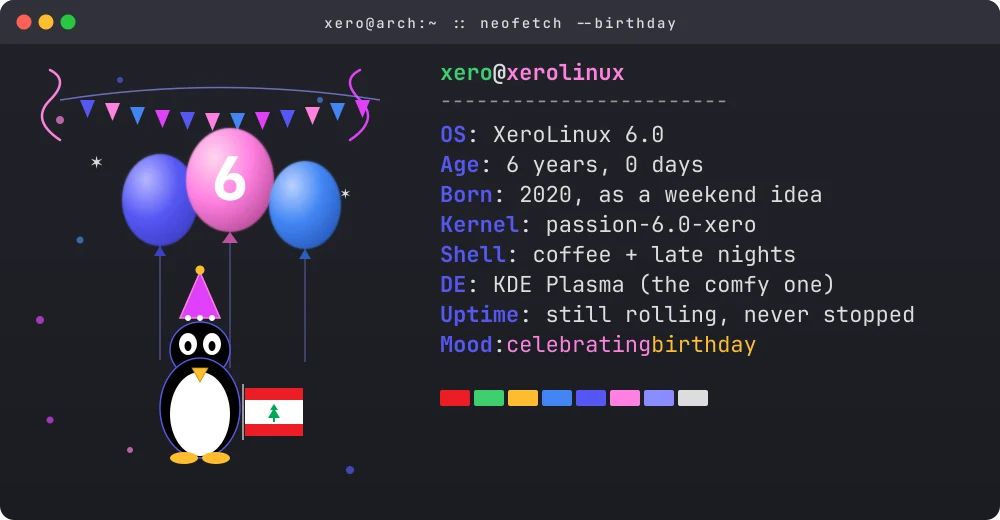Click the 'Shell: coffee + late nights' line
The image size is (1000, 520).
618,255
